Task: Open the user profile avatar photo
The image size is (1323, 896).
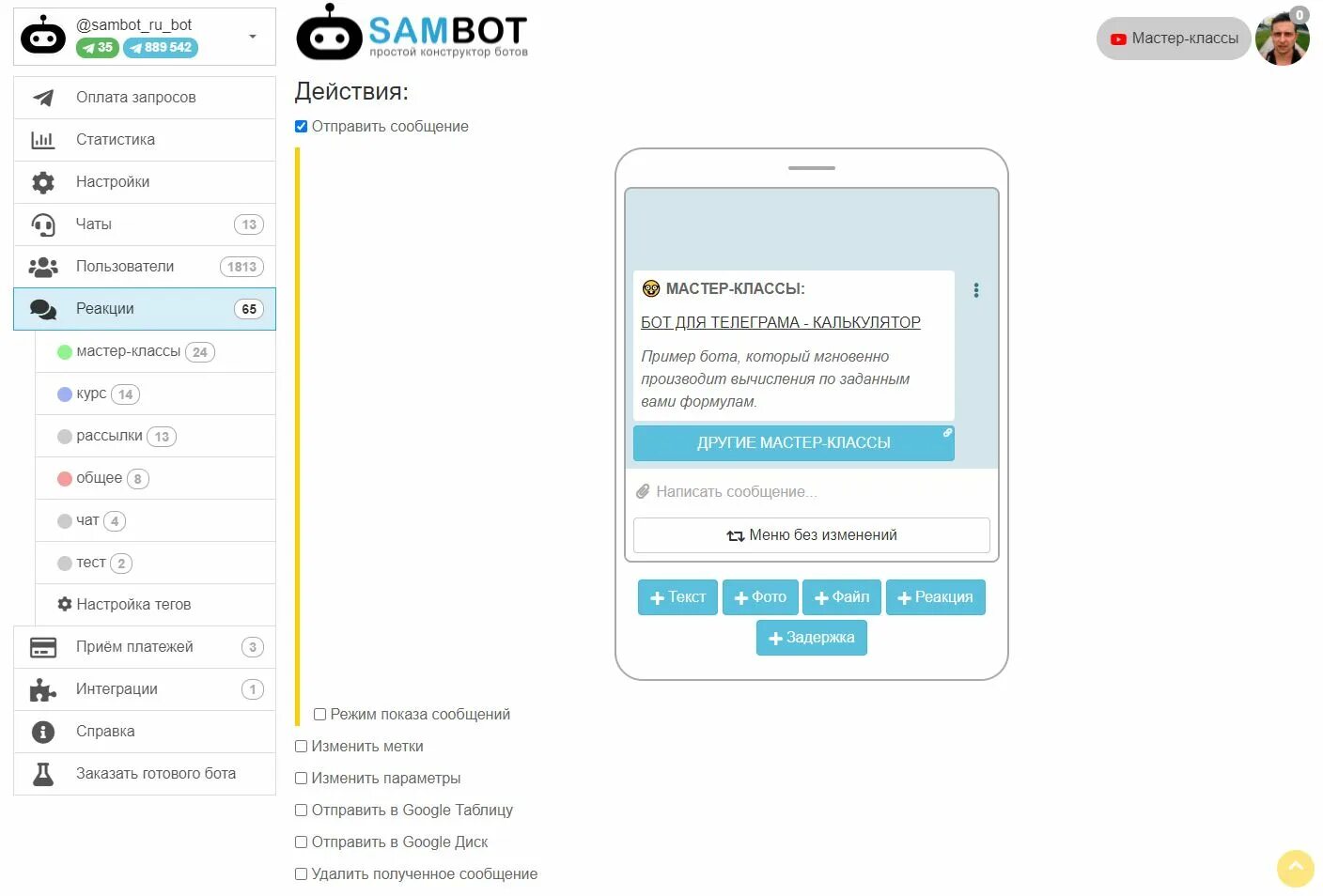Action: [1283, 39]
